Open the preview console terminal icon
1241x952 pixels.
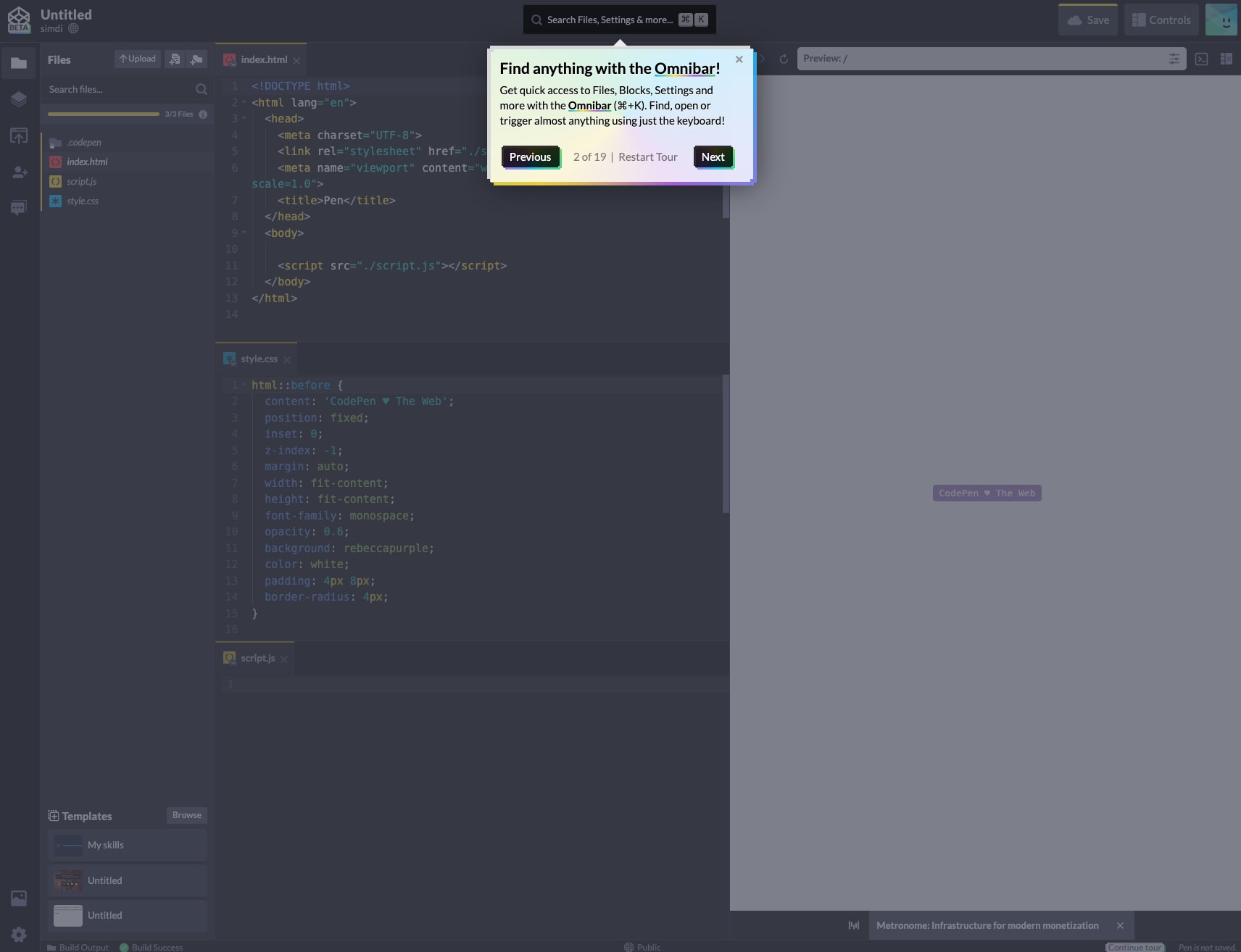[x=1201, y=59]
